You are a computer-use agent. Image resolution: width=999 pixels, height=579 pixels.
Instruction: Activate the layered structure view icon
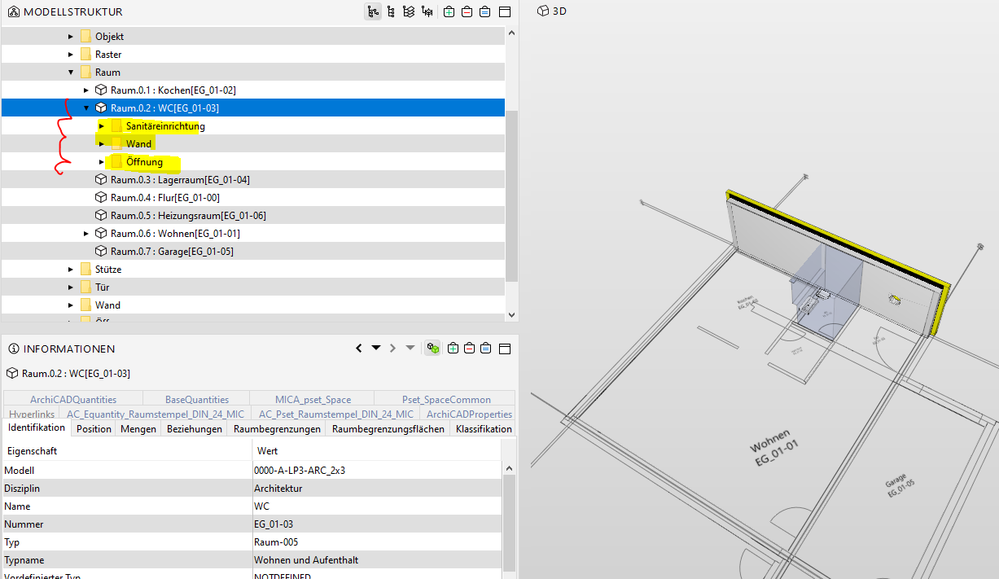[407, 11]
